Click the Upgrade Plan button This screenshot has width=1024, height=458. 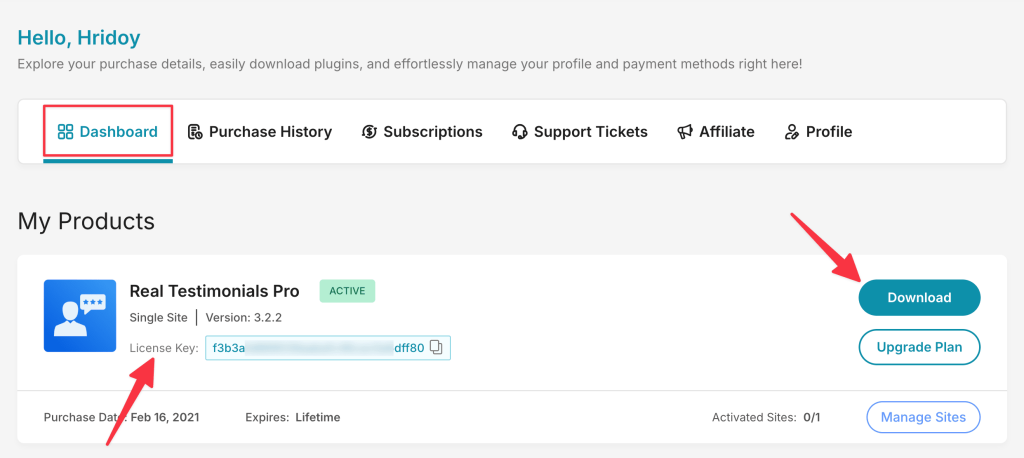pyautogui.click(x=919, y=347)
